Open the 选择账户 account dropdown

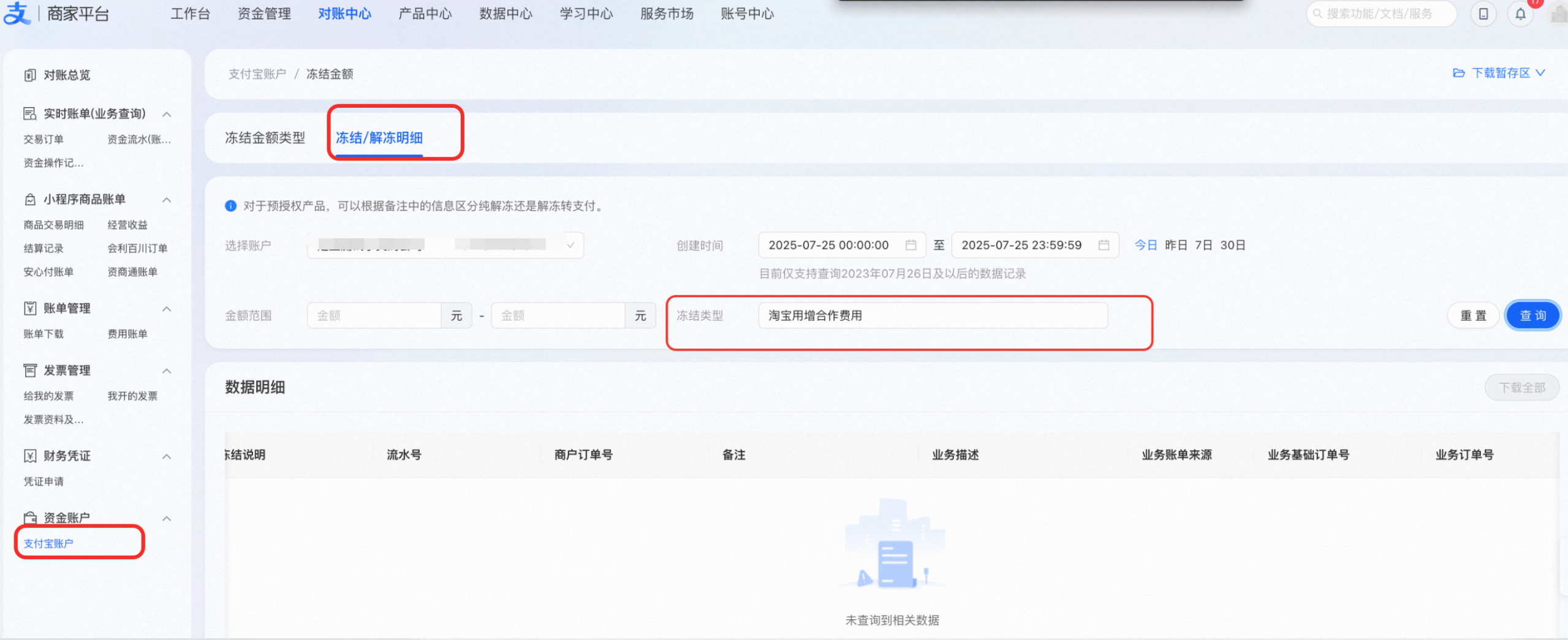pos(445,245)
